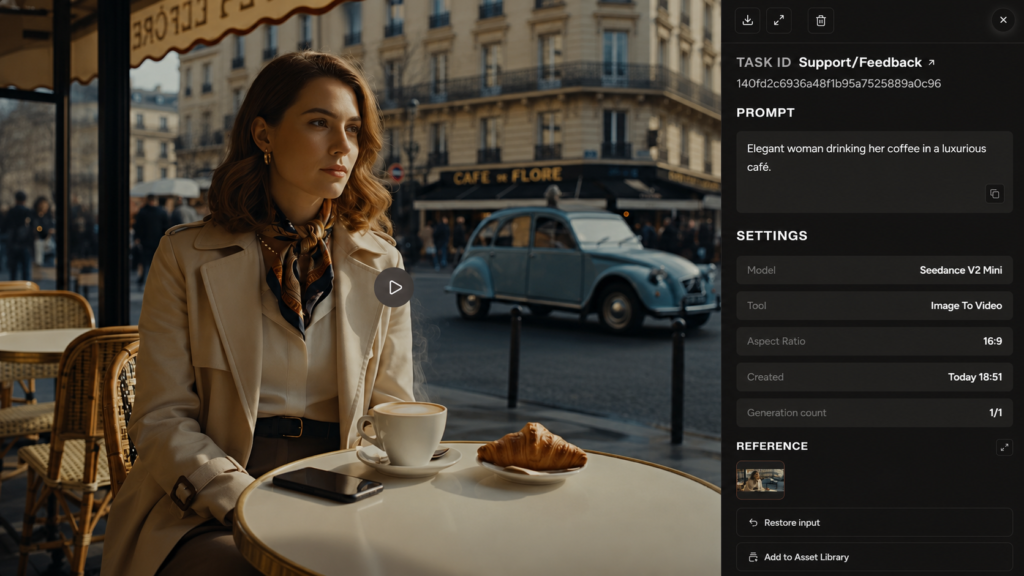Delete the video via trash icon
The width and height of the screenshot is (1024, 576).
coord(821,21)
